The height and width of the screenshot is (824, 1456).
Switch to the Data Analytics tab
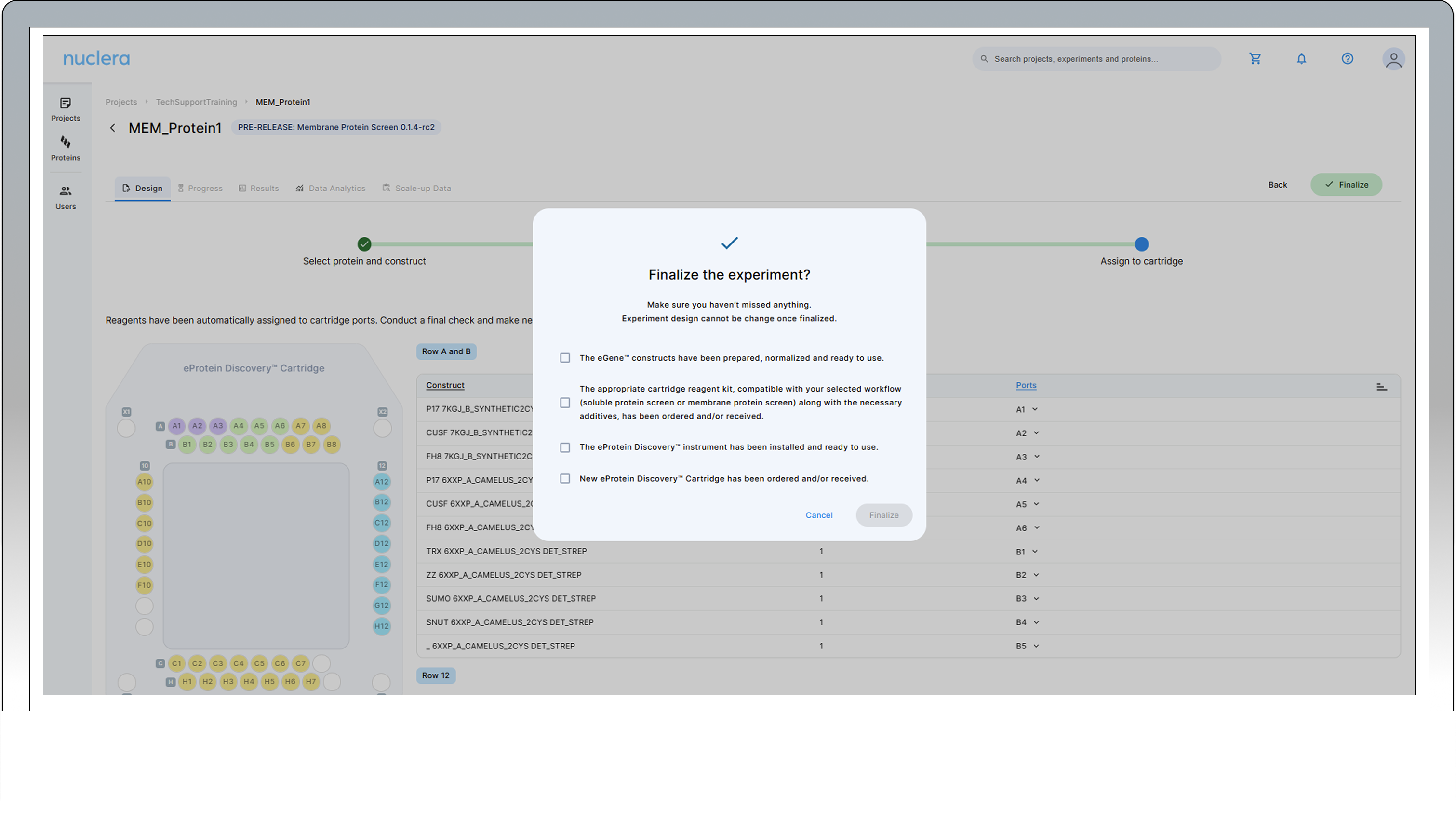tap(330, 188)
